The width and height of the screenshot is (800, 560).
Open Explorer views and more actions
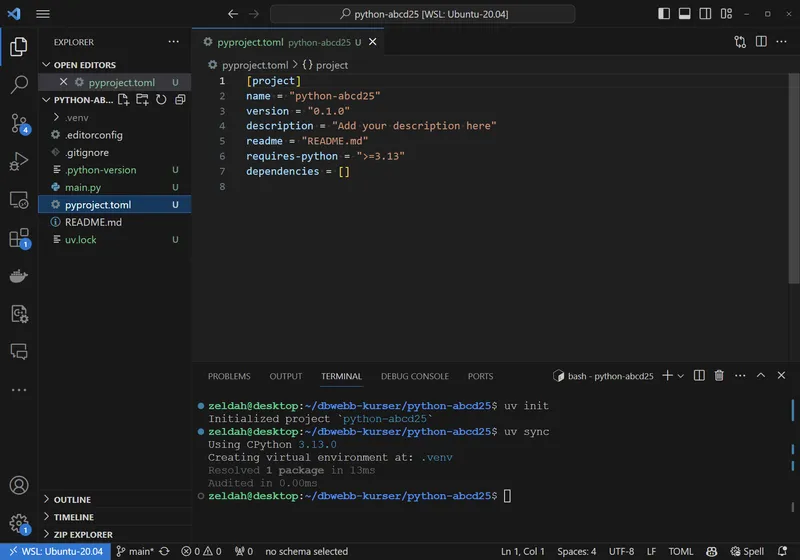pos(173,42)
